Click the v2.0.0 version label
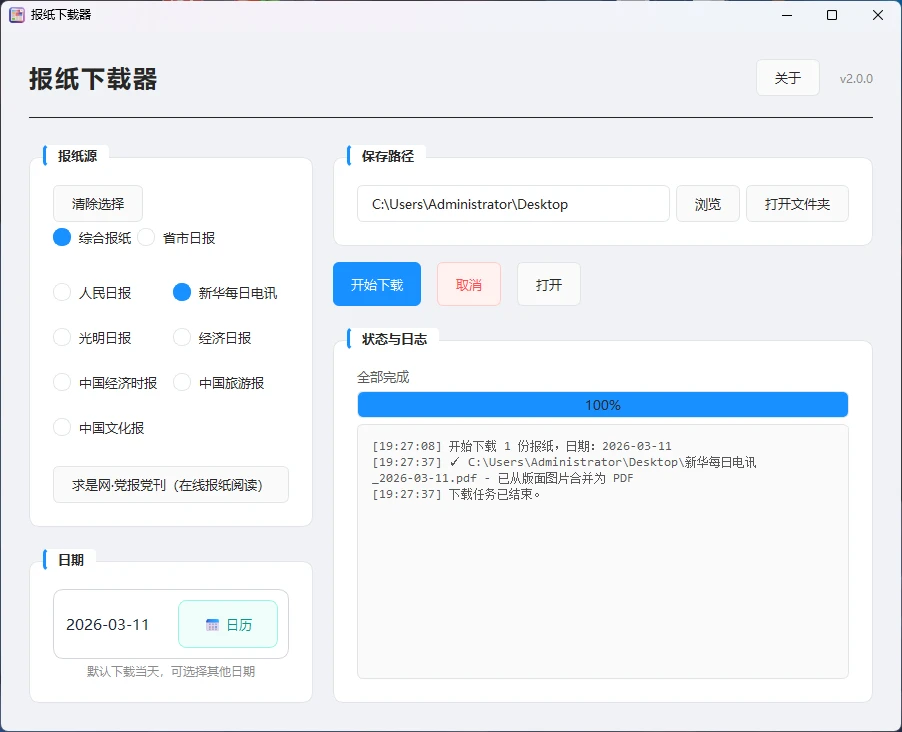902x732 pixels. coord(856,79)
